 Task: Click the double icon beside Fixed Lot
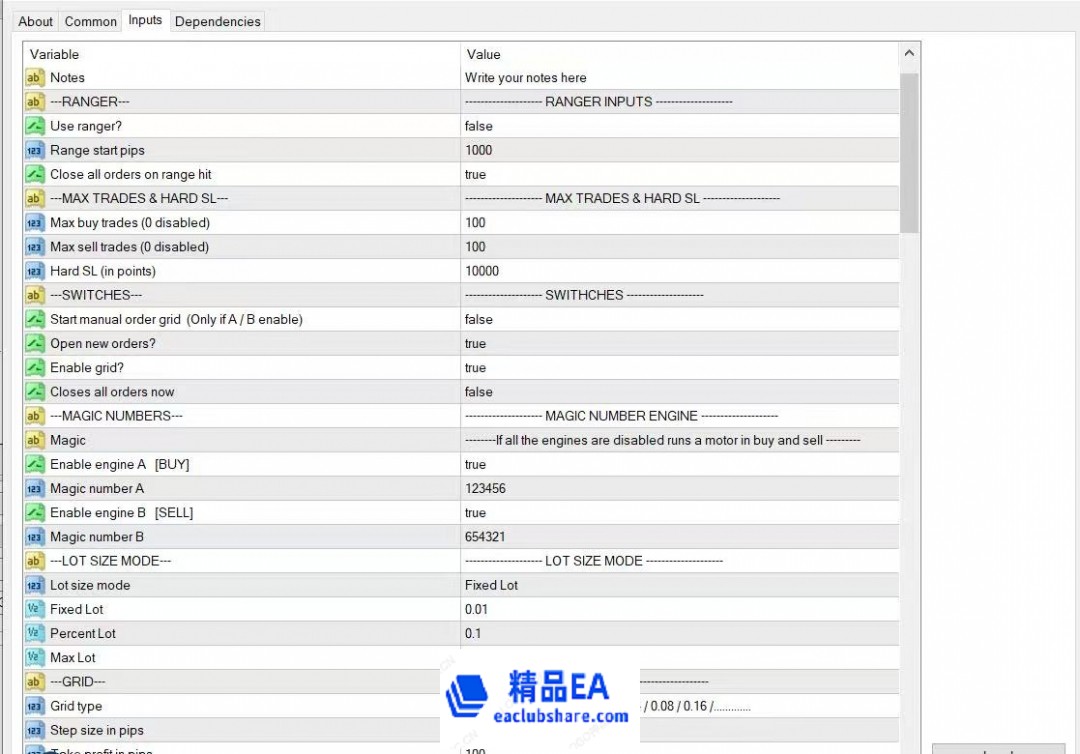[x=35, y=609]
